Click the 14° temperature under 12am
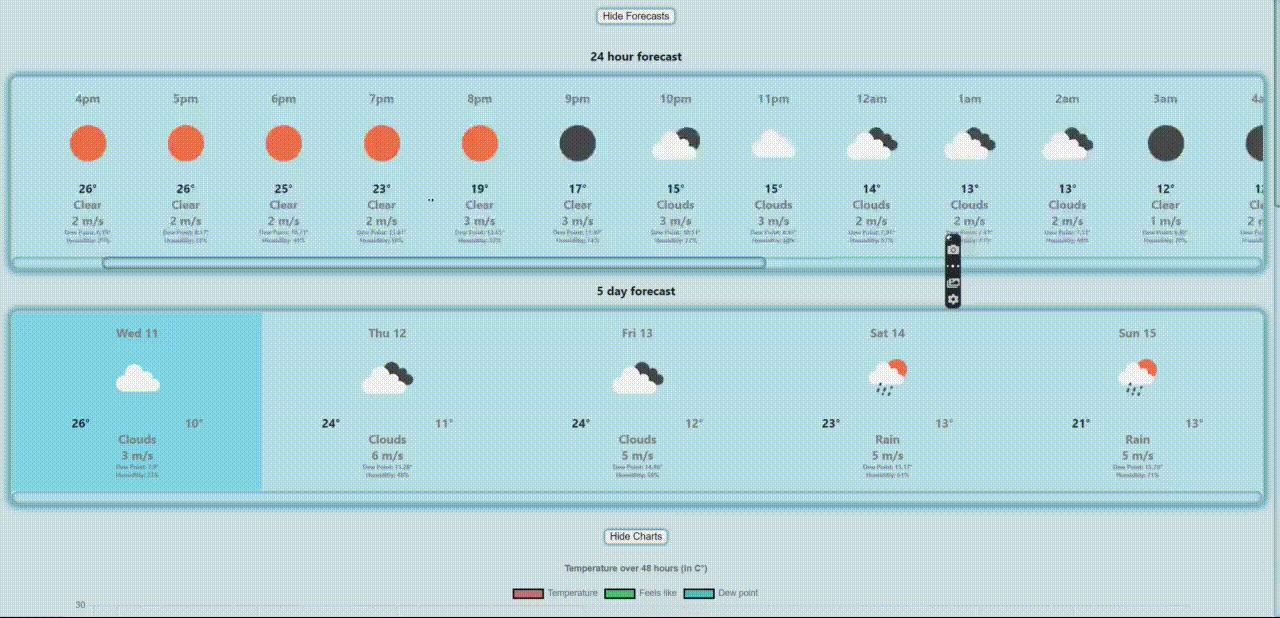Viewport: 1280px width, 618px height. point(872,189)
